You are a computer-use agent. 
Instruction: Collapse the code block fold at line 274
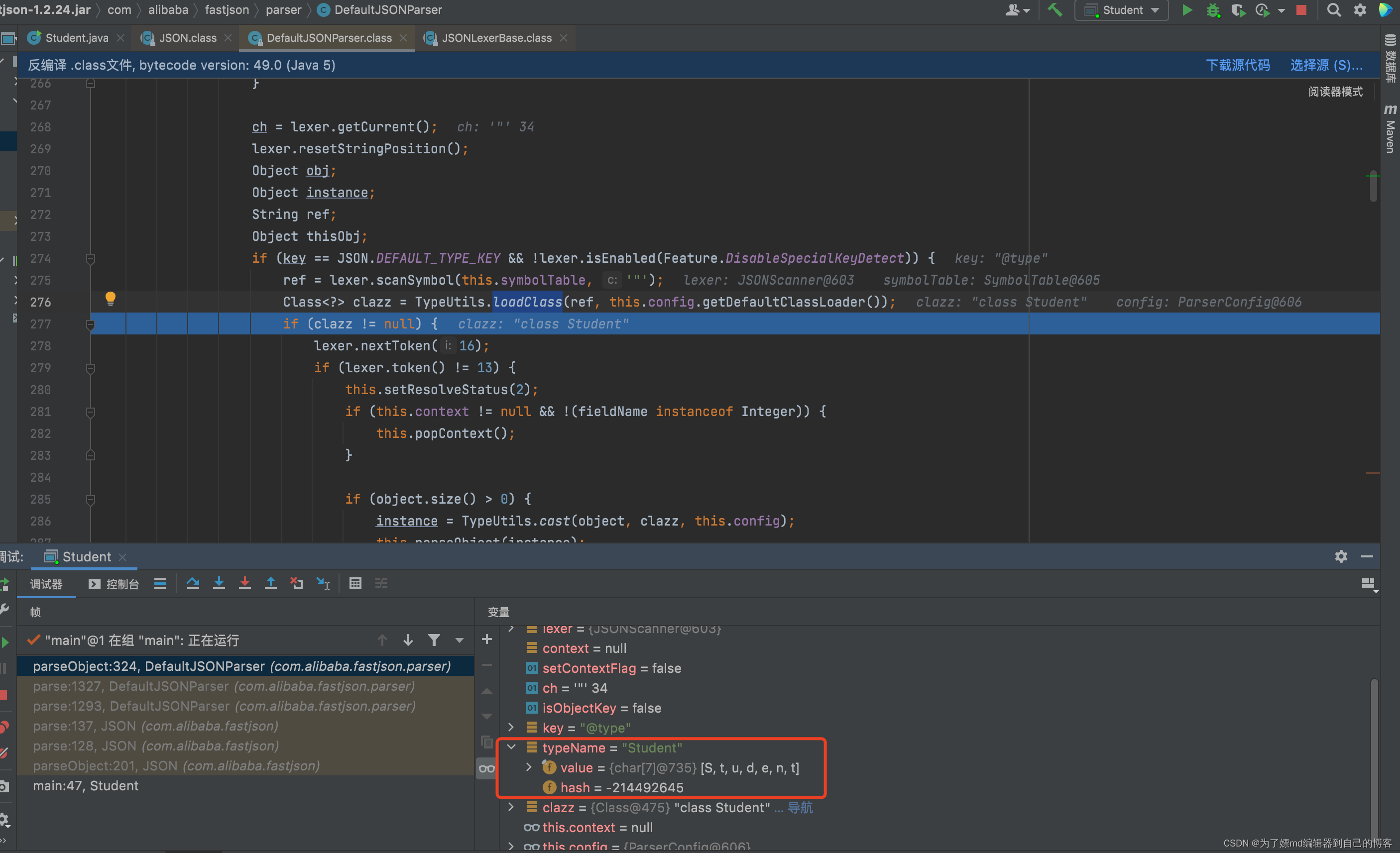pyautogui.click(x=90, y=259)
